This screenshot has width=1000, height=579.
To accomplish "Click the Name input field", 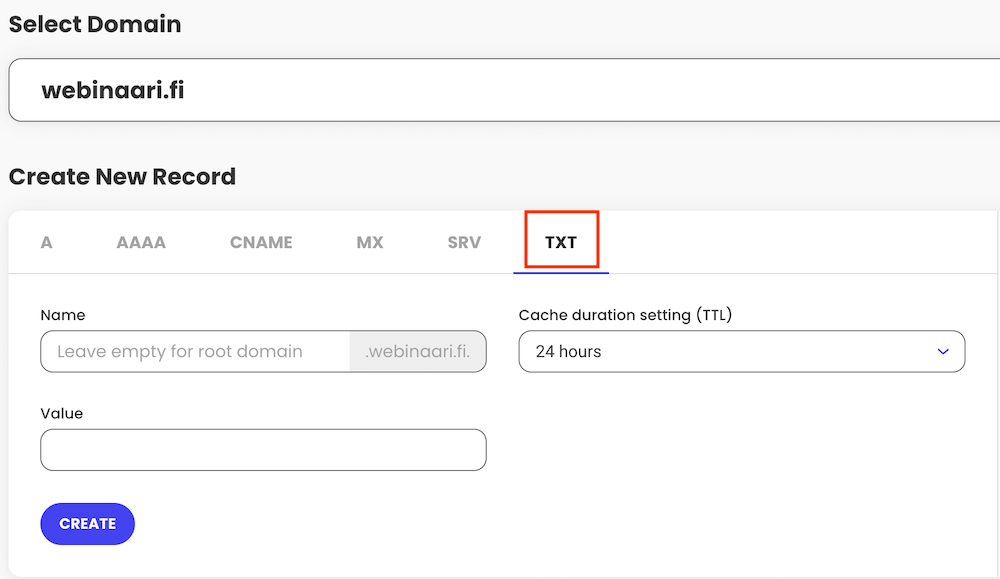I will pos(195,351).
